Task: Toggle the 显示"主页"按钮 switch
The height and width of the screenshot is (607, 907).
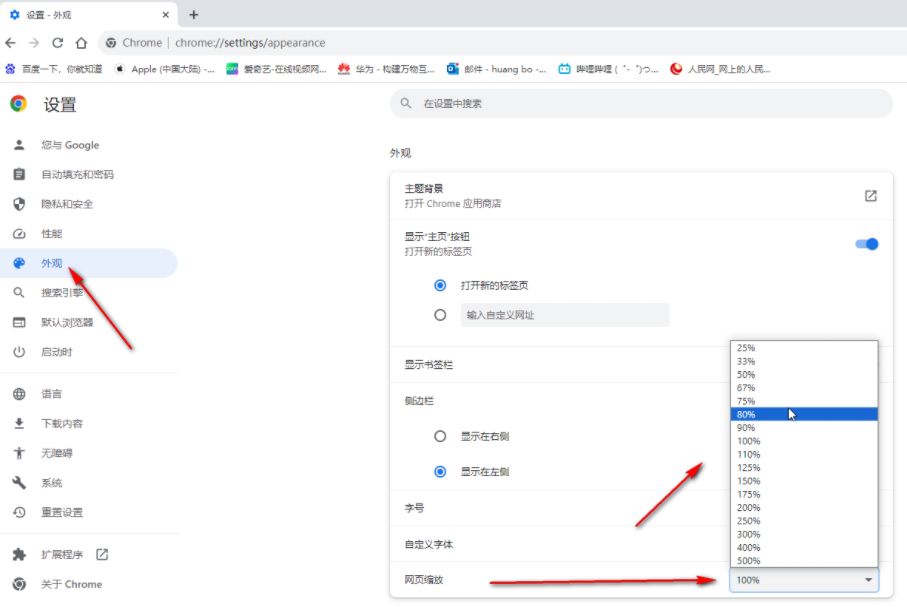Action: point(867,244)
